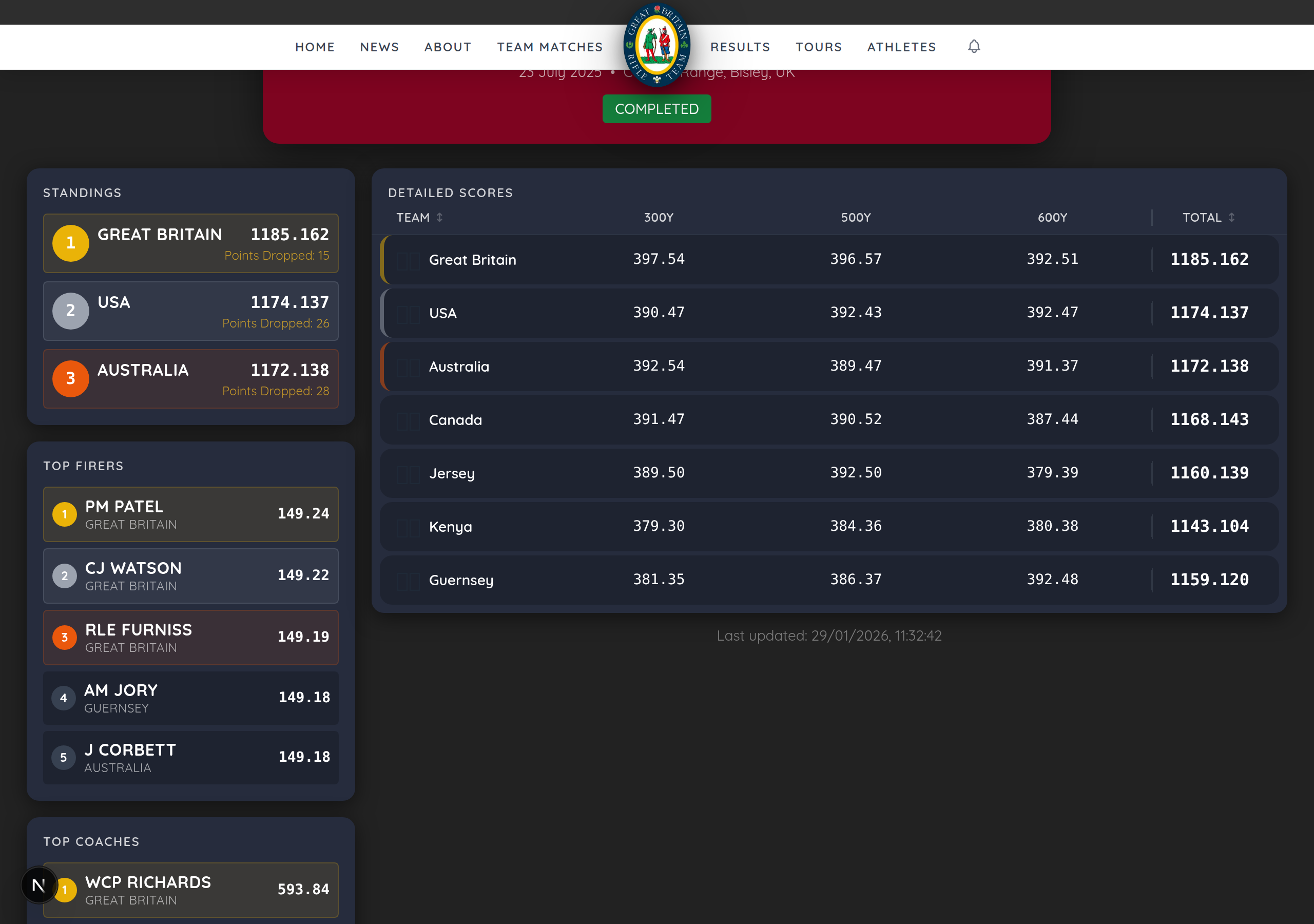Click rank 2 badge beside CJ Watson

click(65, 576)
